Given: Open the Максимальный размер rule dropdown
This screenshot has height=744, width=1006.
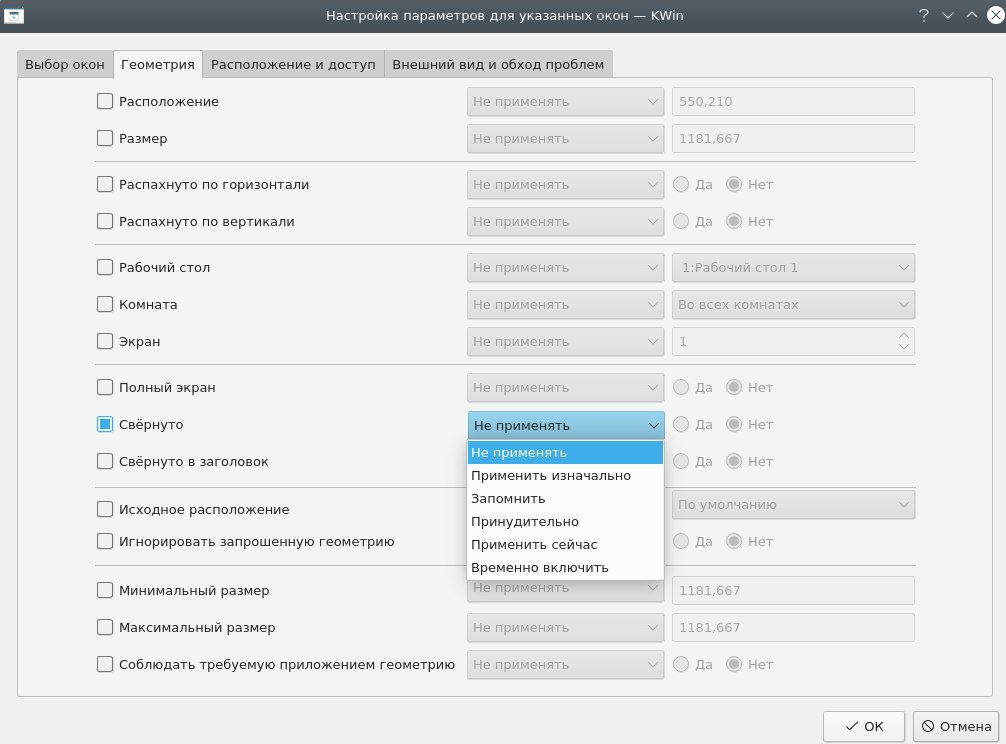Looking at the screenshot, I should (565, 628).
